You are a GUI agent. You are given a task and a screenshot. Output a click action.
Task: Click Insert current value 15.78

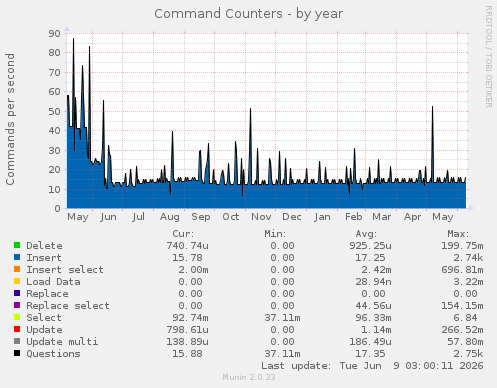[x=187, y=258]
